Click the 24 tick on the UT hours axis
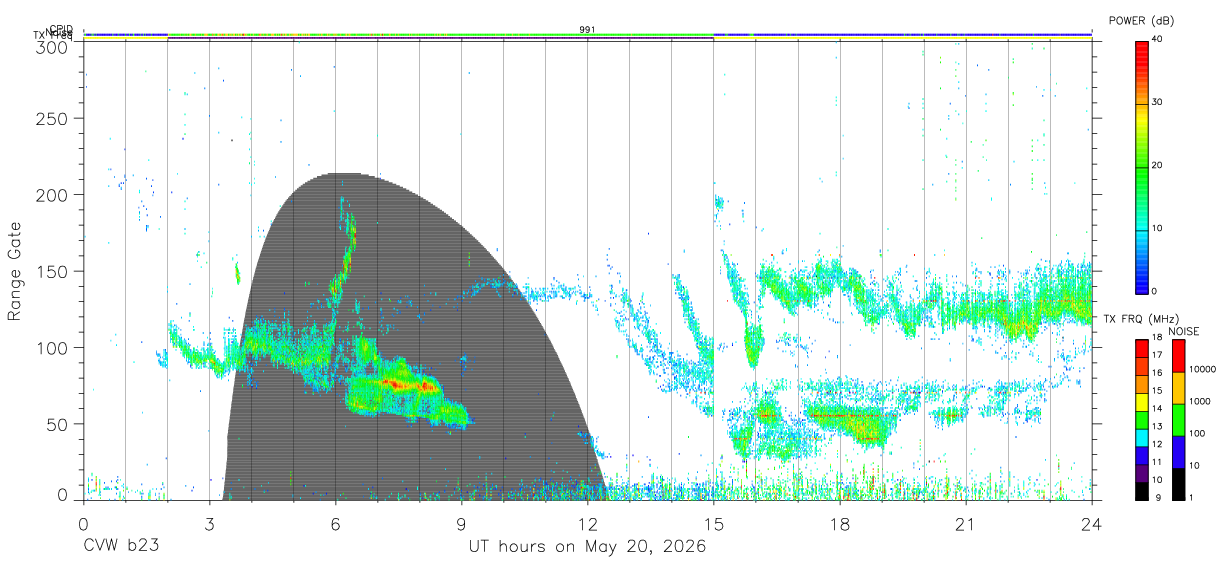 [x=1092, y=523]
